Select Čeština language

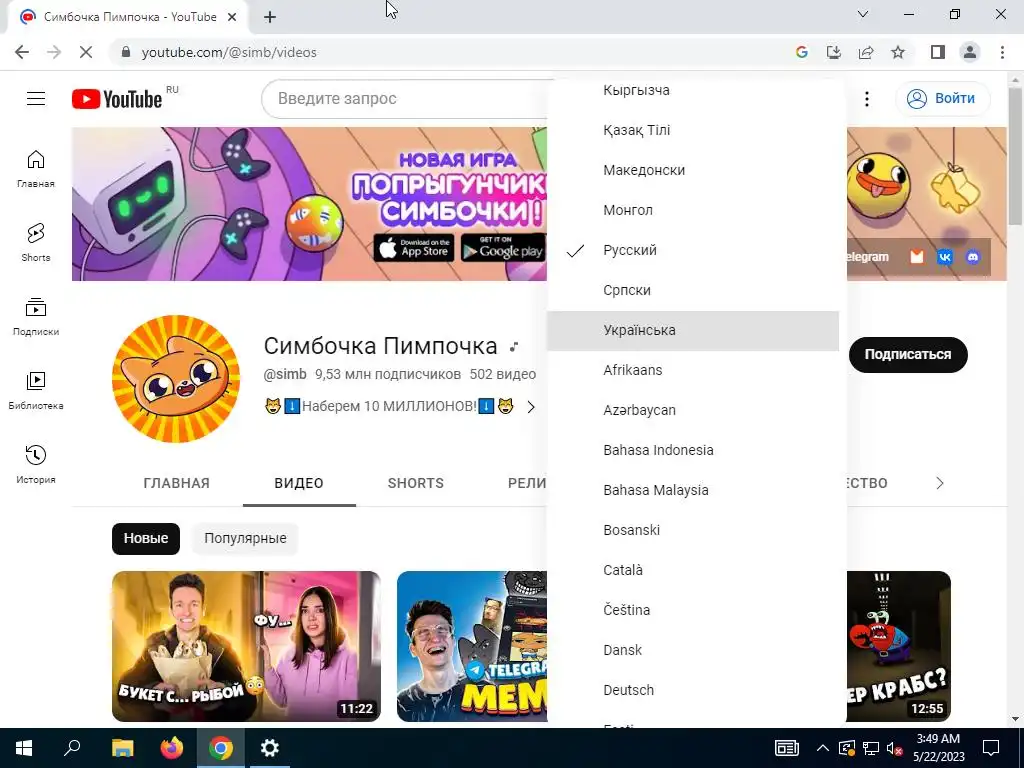pyautogui.click(x=693, y=610)
